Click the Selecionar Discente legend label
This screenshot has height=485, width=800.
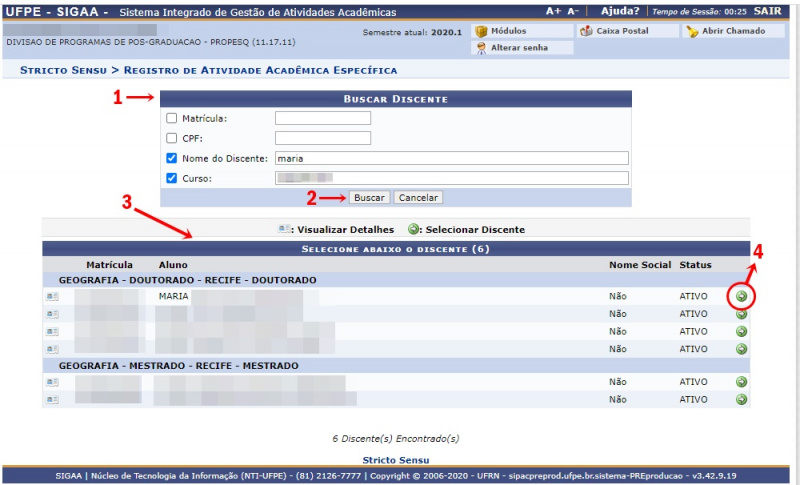(x=475, y=230)
